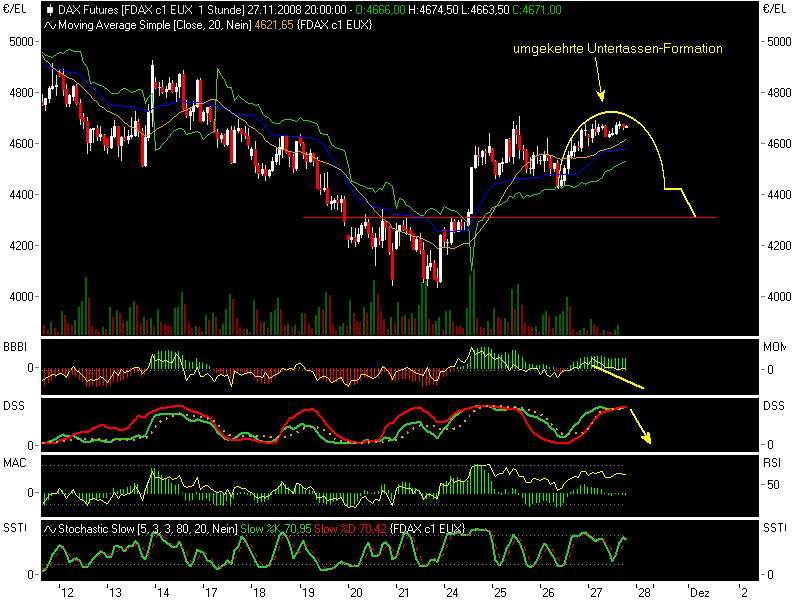Click the high value H:4674,50
Screen dimensions: 800x600
[433, 10]
